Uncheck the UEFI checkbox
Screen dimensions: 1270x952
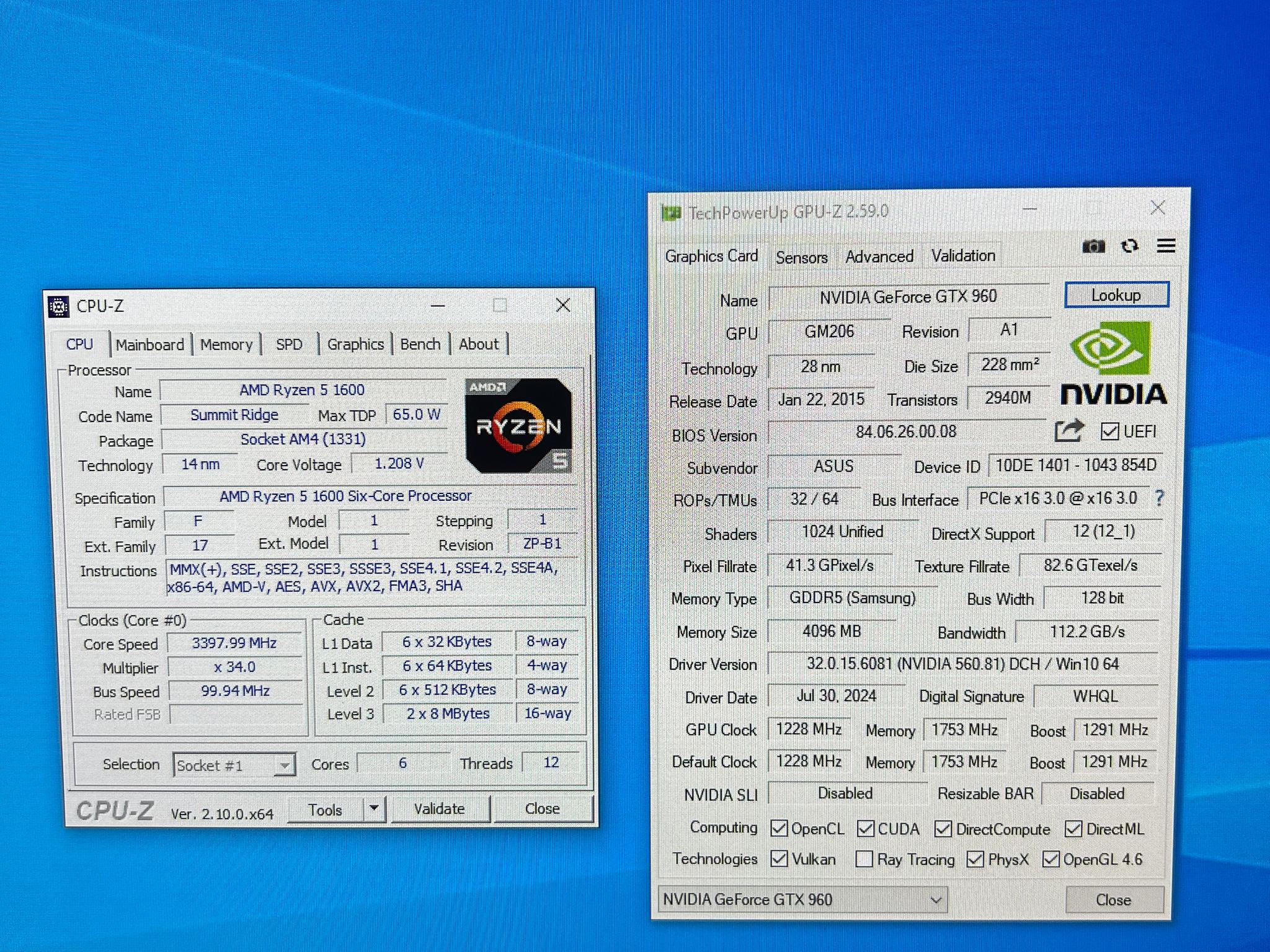pos(1109,432)
